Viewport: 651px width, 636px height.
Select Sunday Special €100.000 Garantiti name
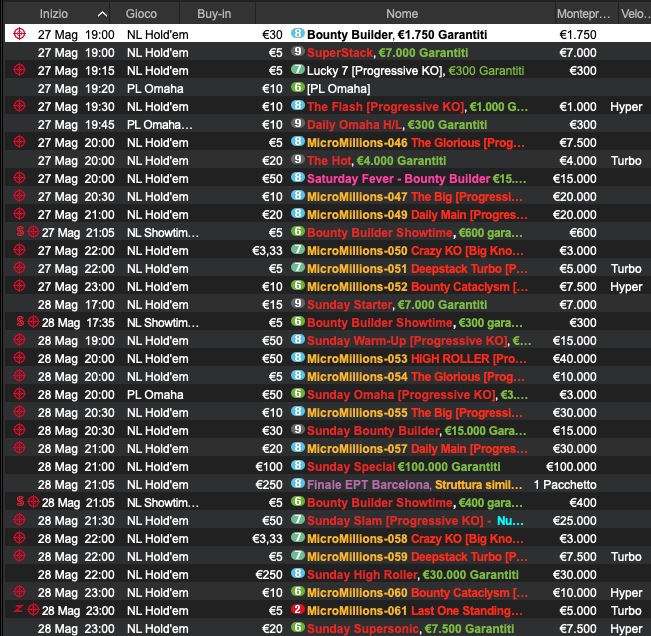pos(404,467)
